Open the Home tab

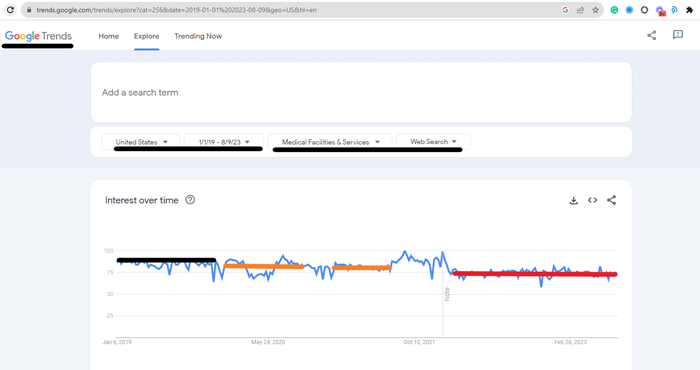pyautogui.click(x=108, y=36)
